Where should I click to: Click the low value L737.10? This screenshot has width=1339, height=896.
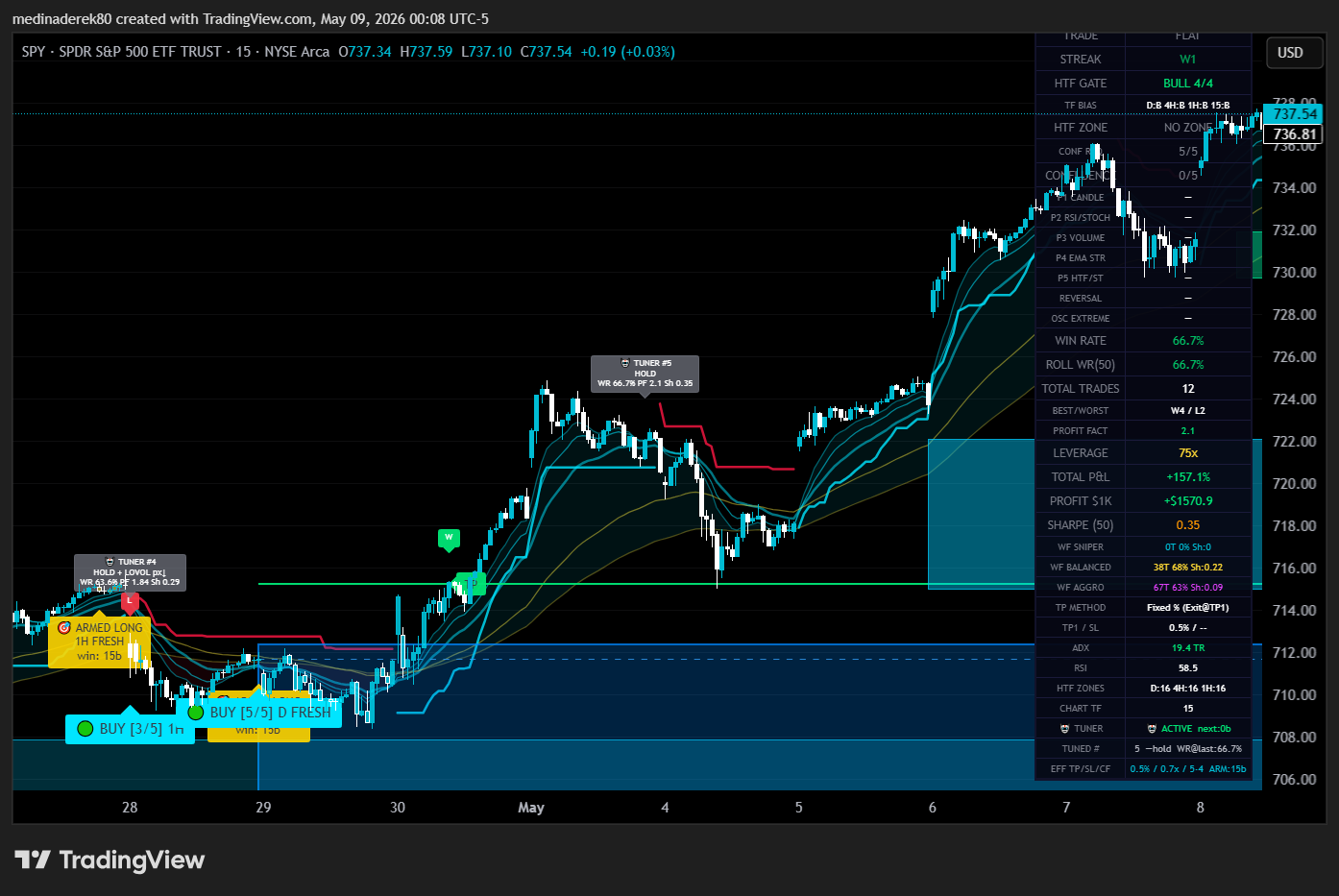coord(486,52)
